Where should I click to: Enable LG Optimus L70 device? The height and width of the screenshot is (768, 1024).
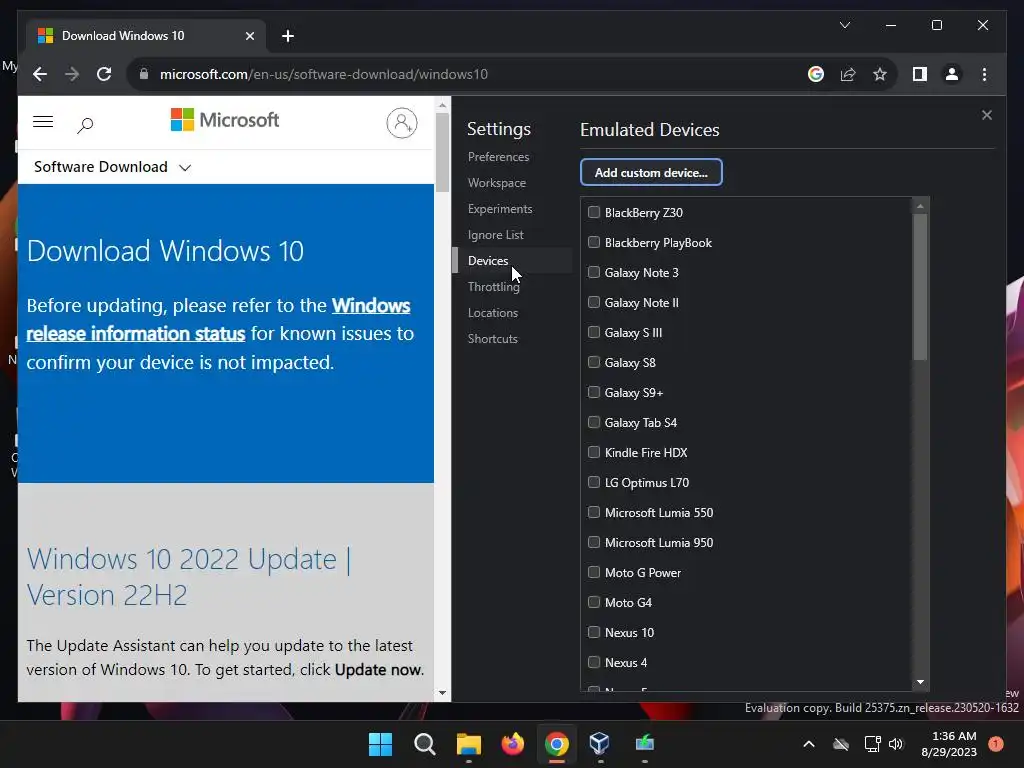tap(594, 483)
